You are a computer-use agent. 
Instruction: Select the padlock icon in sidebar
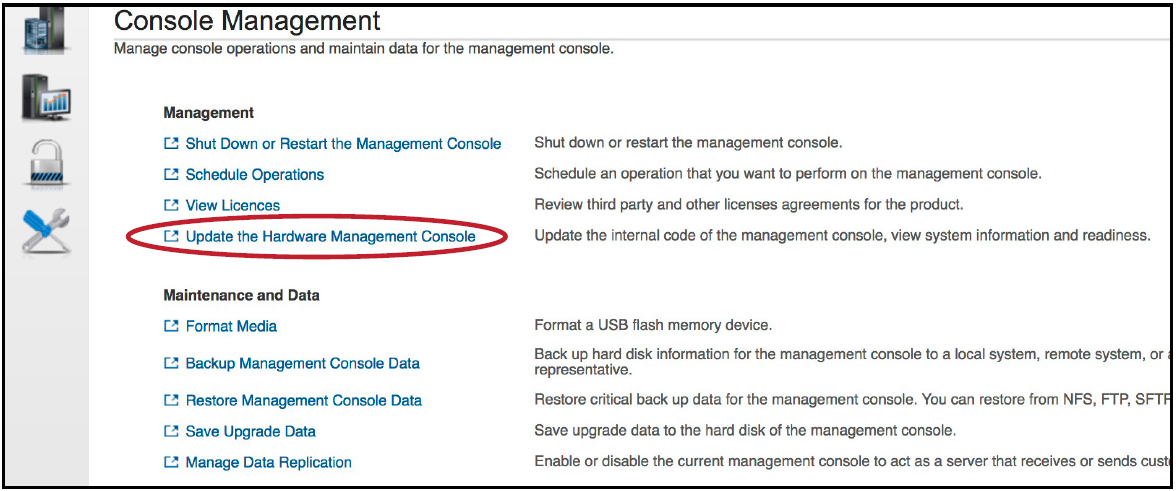[x=45, y=162]
